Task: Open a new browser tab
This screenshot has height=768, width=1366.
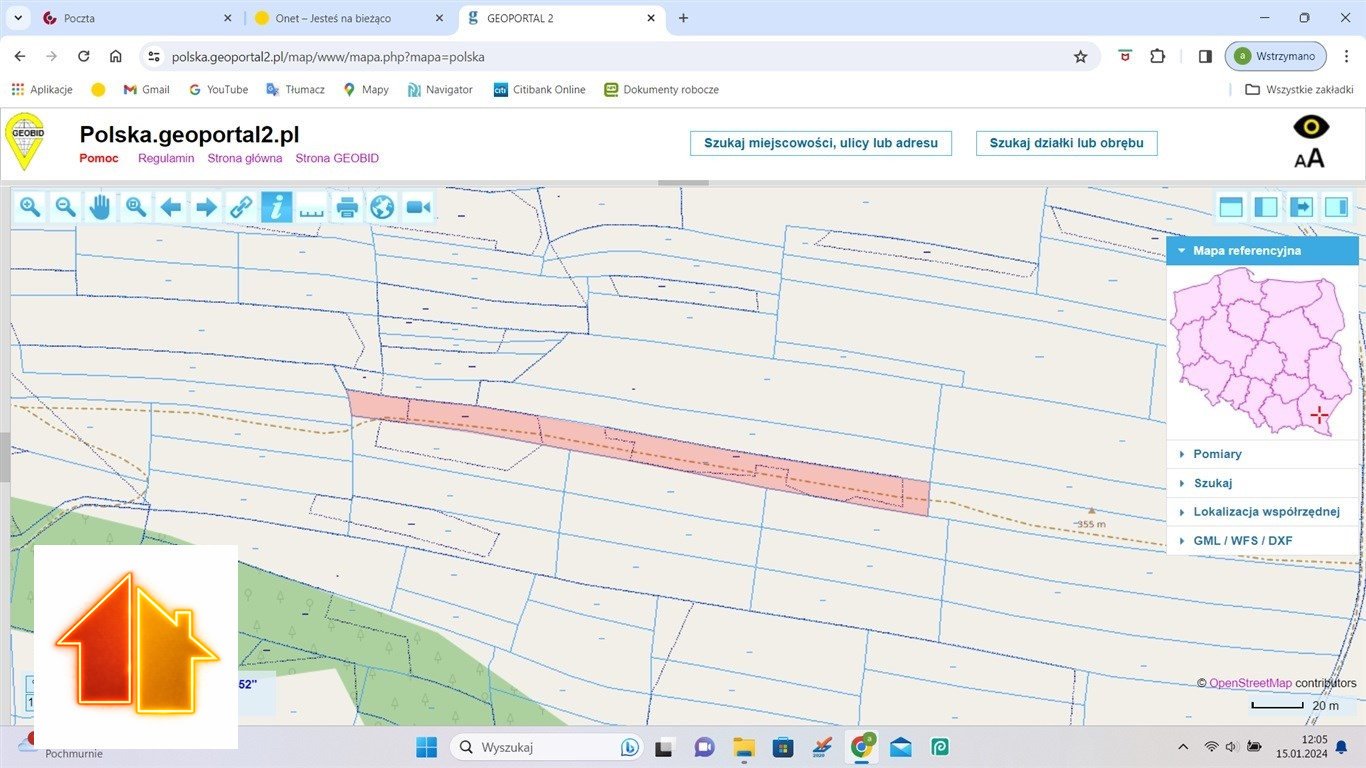Action: (x=684, y=18)
